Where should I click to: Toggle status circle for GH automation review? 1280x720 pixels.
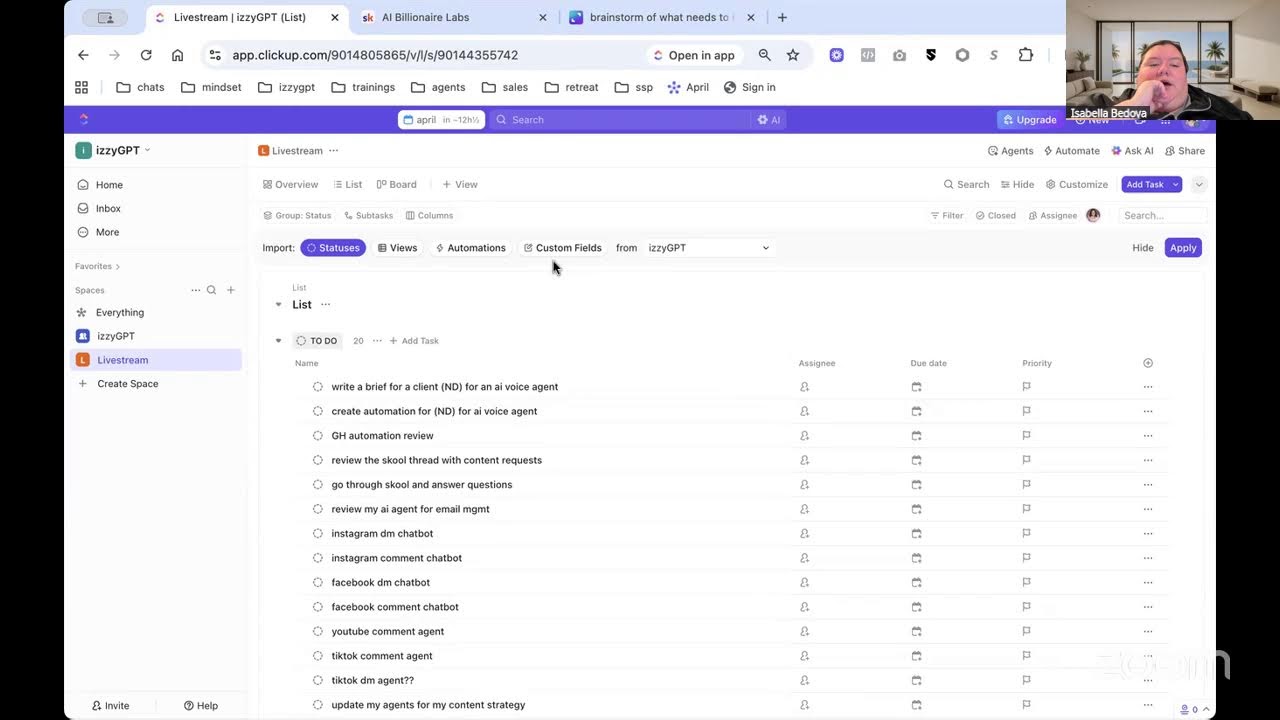pos(317,436)
